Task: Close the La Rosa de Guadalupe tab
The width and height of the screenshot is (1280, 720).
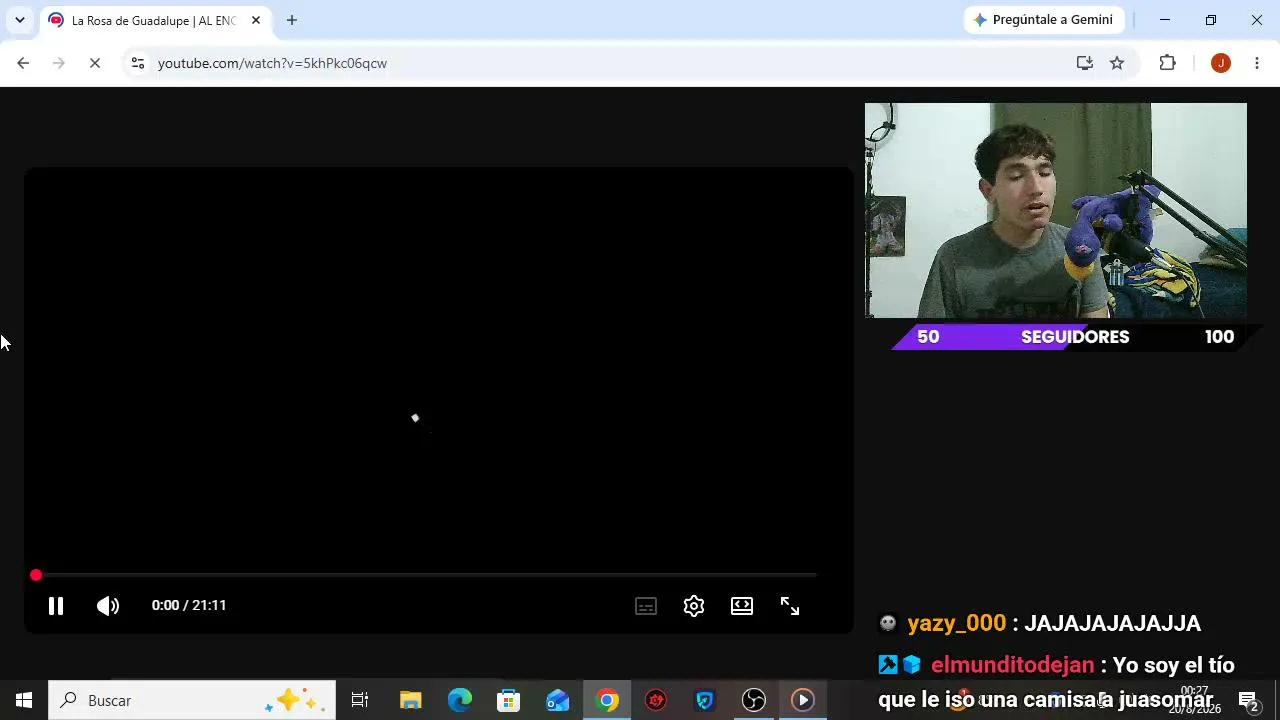Action: pos(256,20)
